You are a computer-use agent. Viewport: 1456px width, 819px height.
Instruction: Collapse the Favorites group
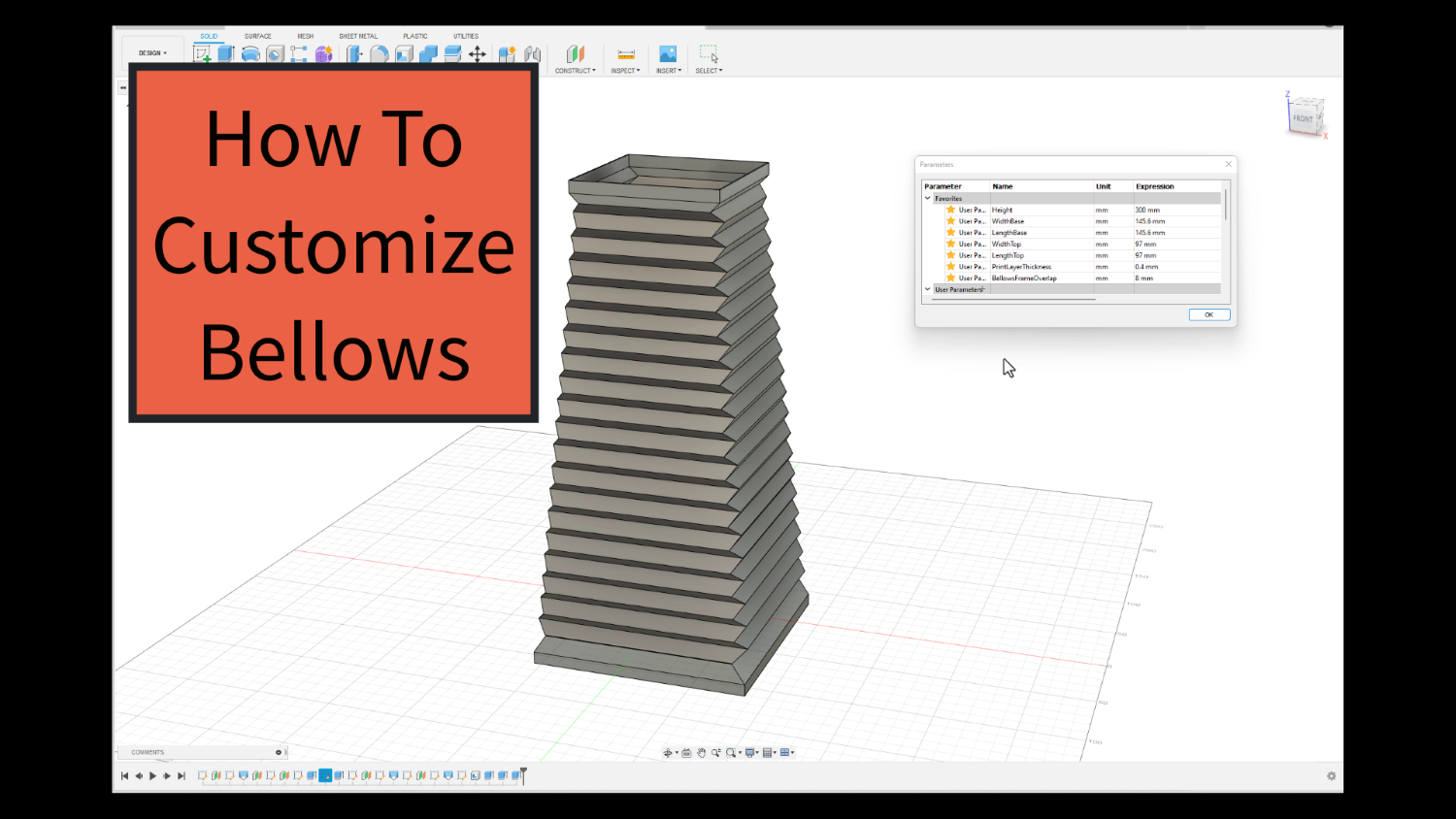pos(928,198)
